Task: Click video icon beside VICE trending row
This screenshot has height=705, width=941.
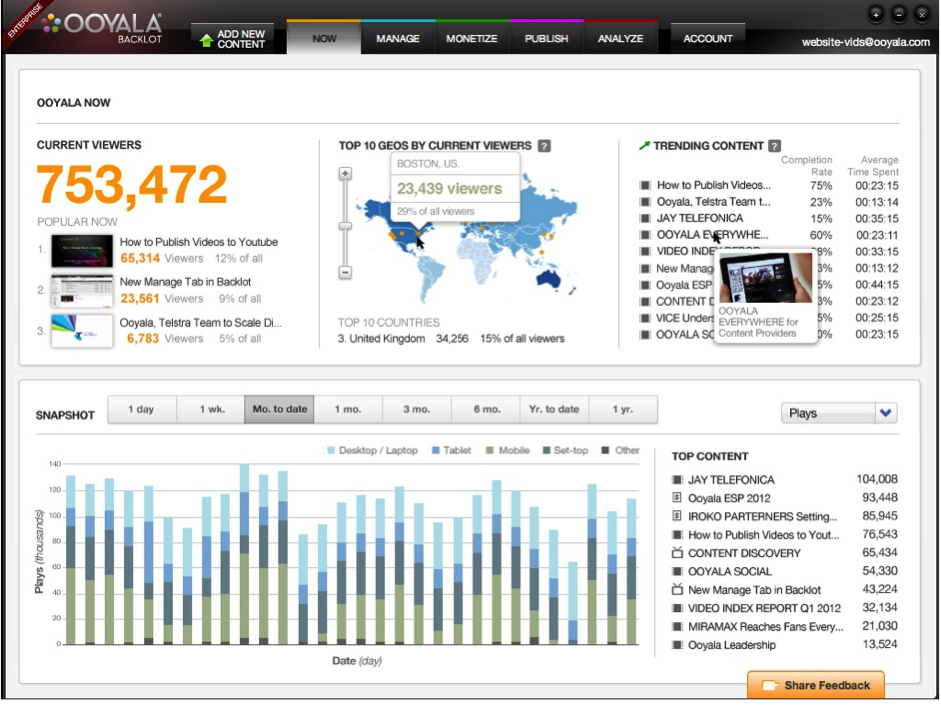Action: point(645,318)
